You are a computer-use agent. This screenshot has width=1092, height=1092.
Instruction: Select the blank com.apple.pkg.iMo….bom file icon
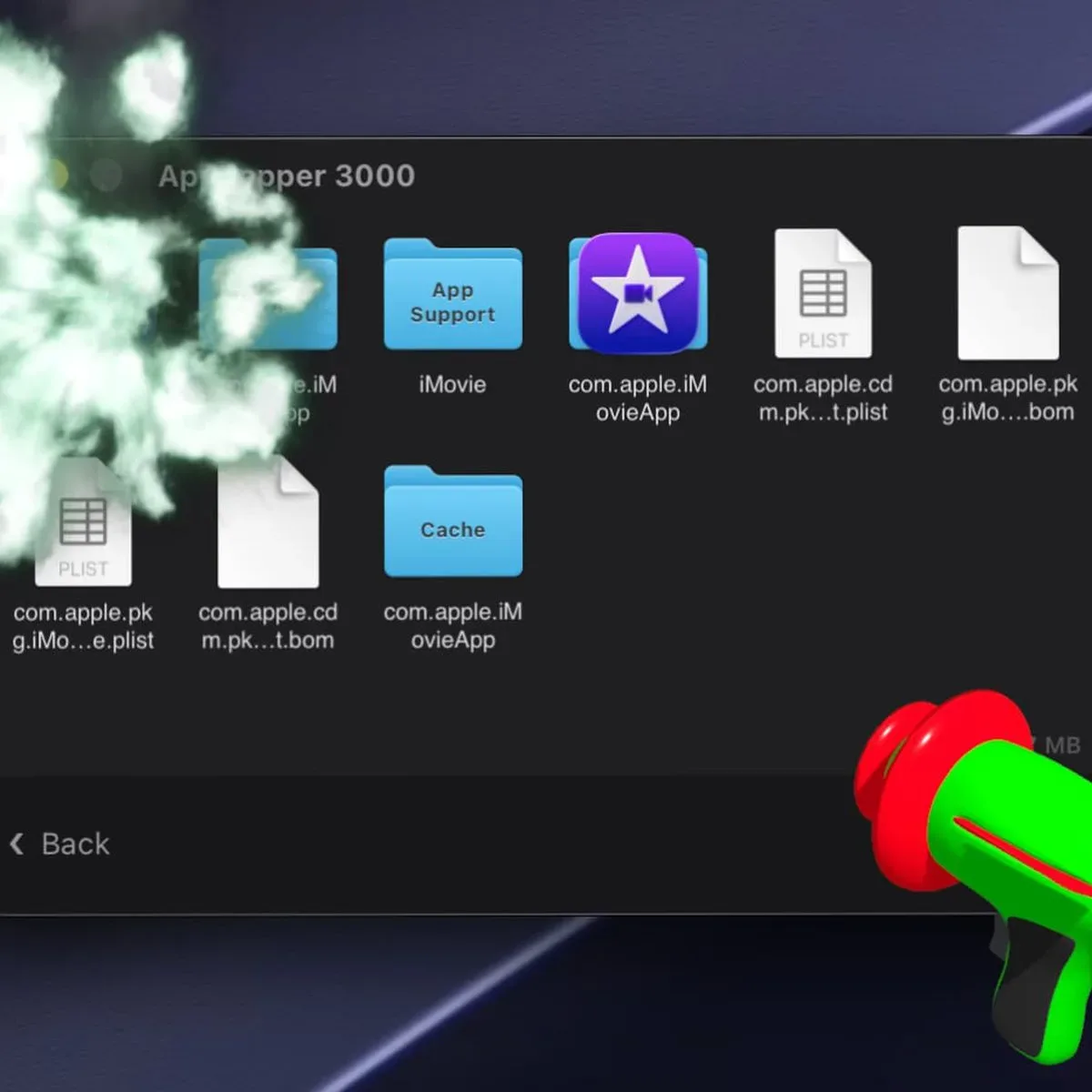[x=1008, y=293]
